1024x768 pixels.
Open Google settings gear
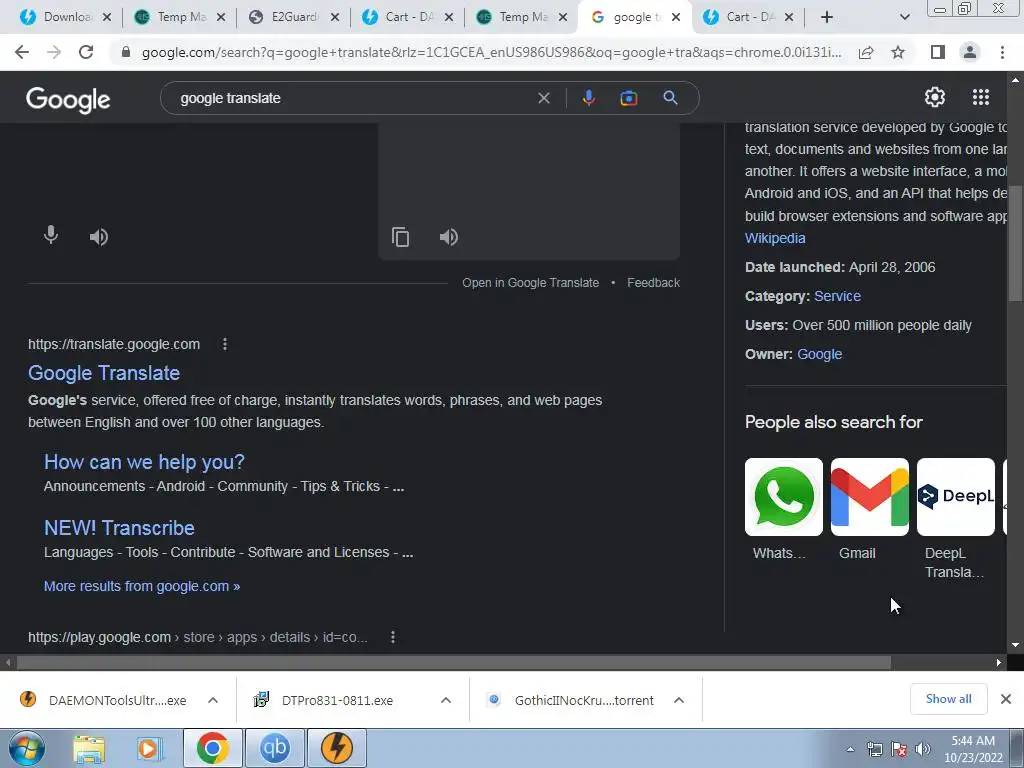click(x=935, y=97)
